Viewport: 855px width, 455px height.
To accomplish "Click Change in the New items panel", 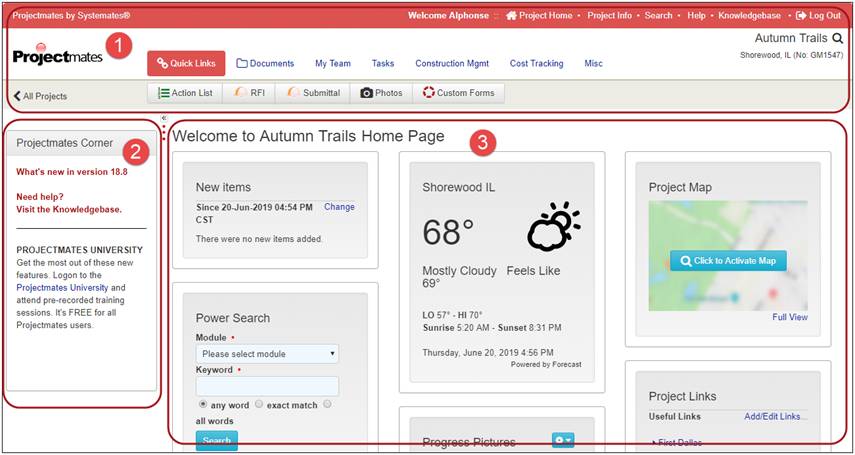I will (339, 207).
